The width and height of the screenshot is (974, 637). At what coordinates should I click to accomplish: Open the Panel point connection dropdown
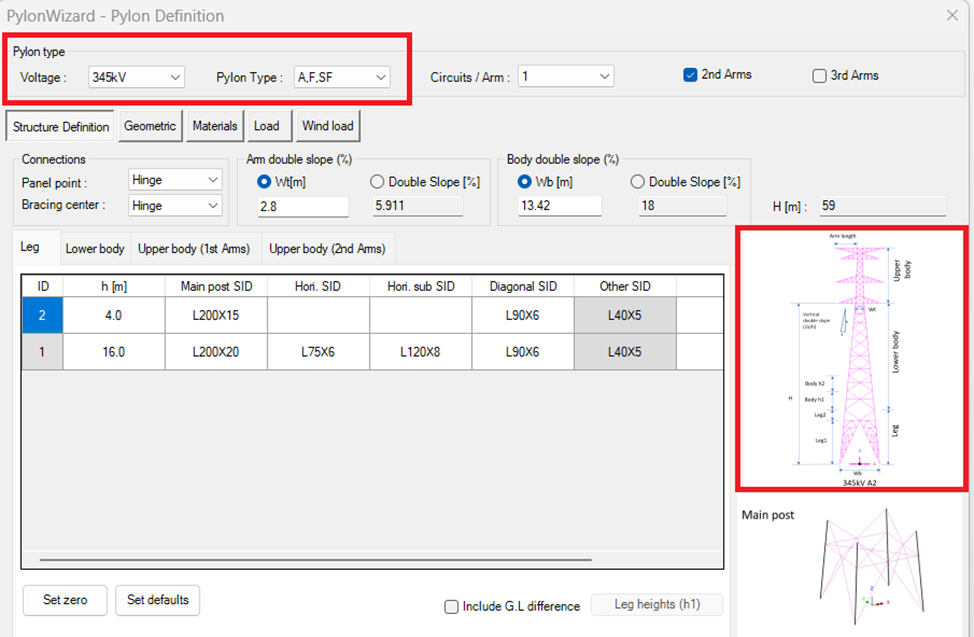176,180
